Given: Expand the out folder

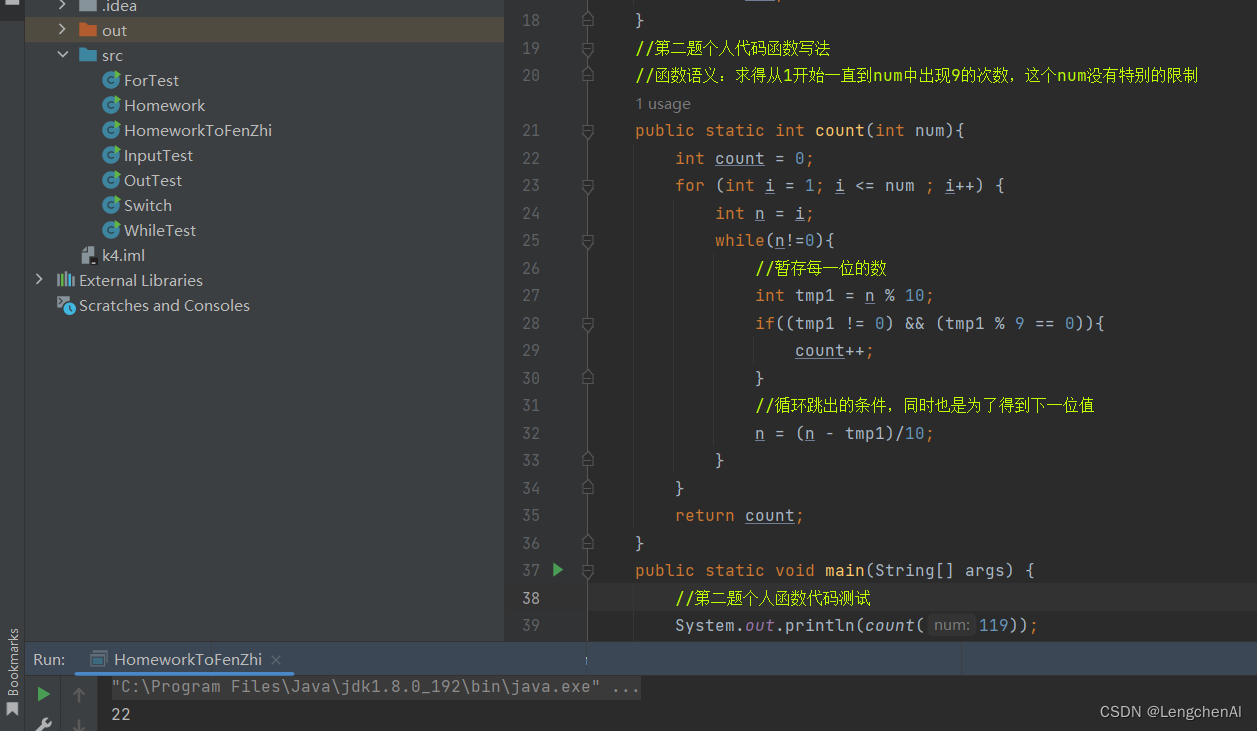Looking at the screenshot, I should (x=63, y=30).
